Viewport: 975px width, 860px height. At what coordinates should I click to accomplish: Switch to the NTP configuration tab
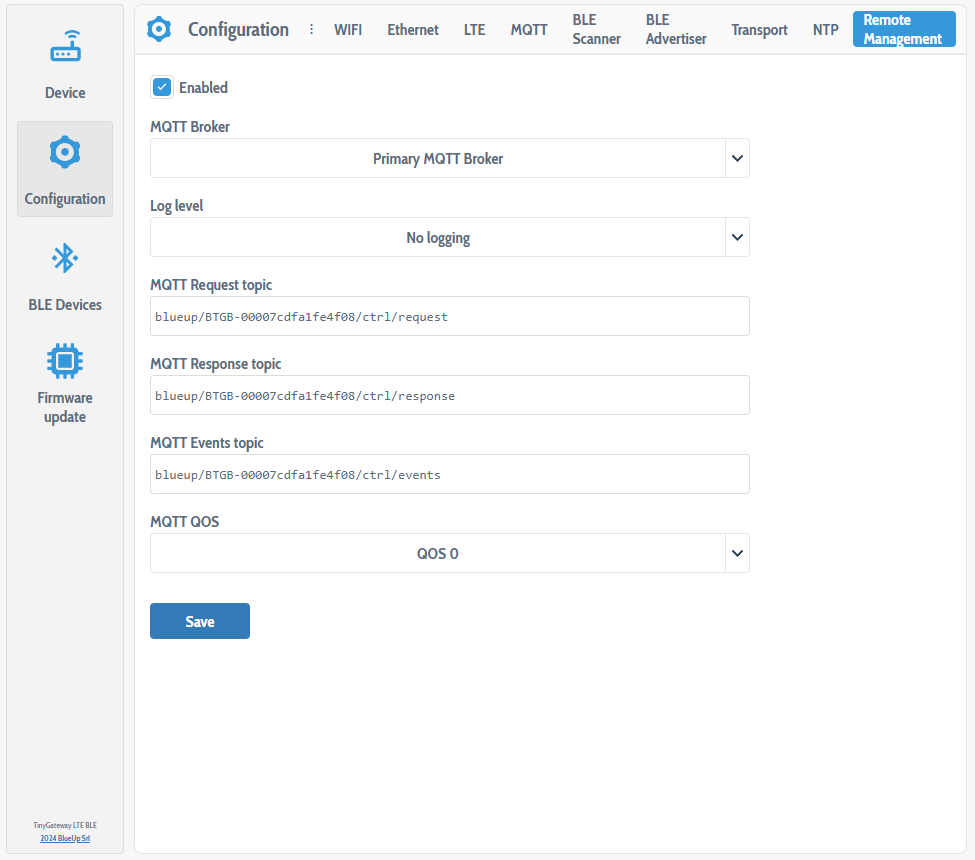pos(825,29)
